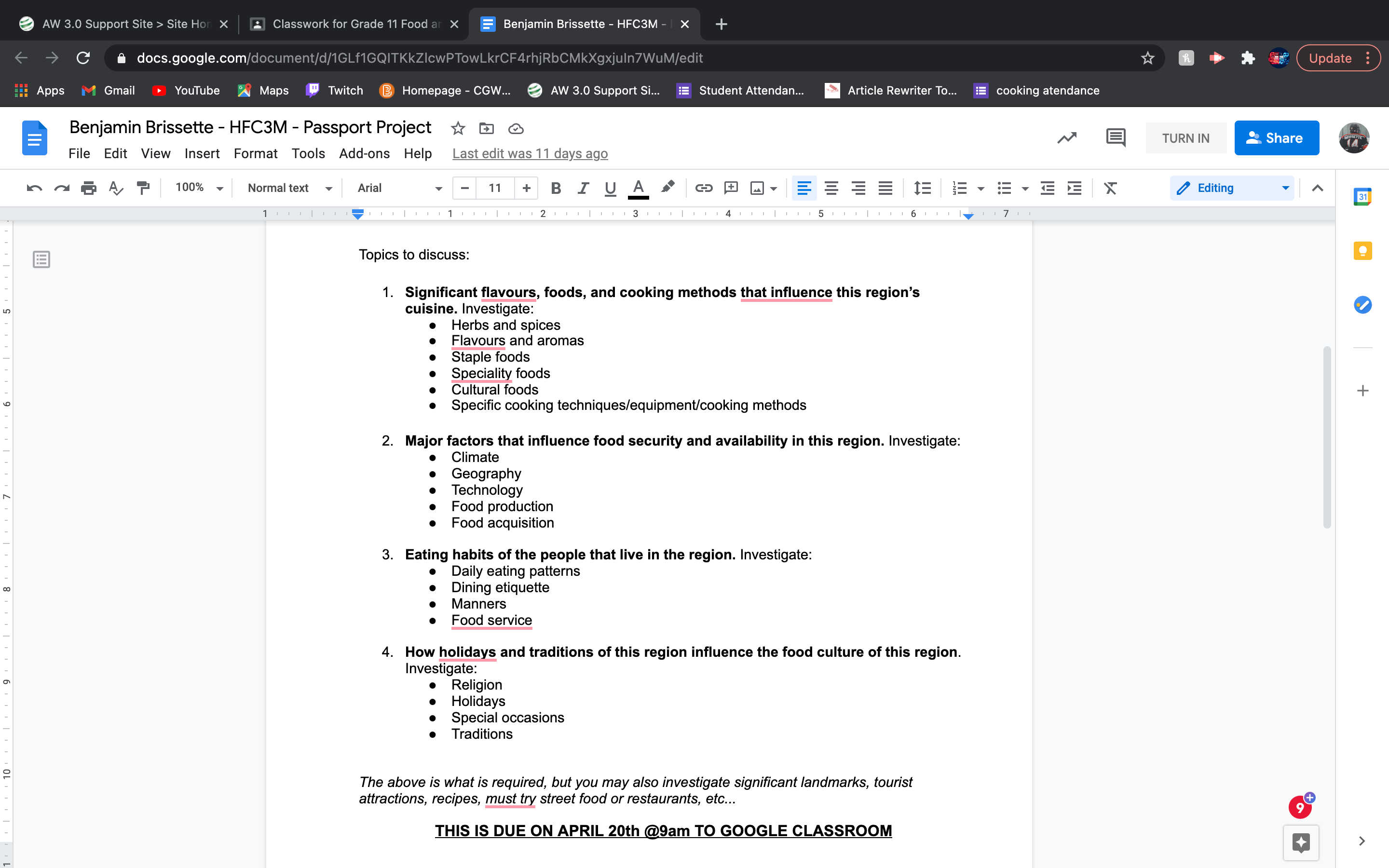Toggle italic formatting
This screenshot has height=868, width=1389.
[583, 188]
